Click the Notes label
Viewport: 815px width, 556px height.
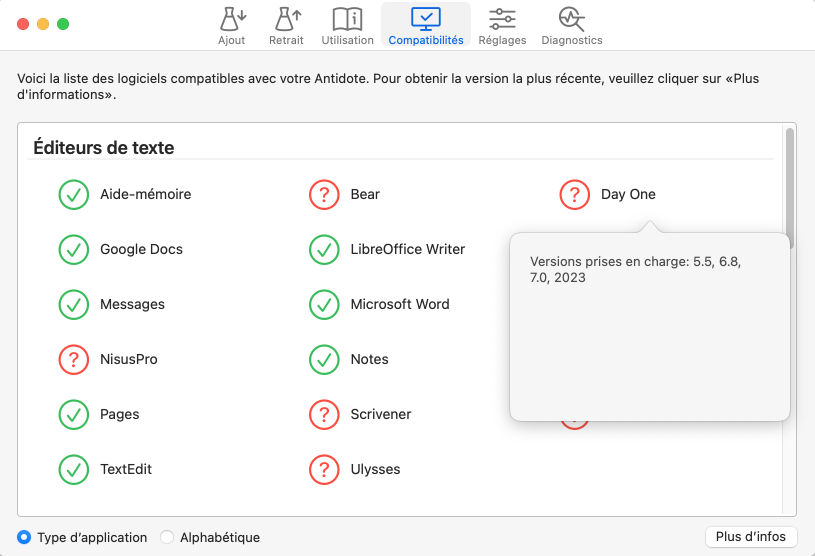click(369, 360)
